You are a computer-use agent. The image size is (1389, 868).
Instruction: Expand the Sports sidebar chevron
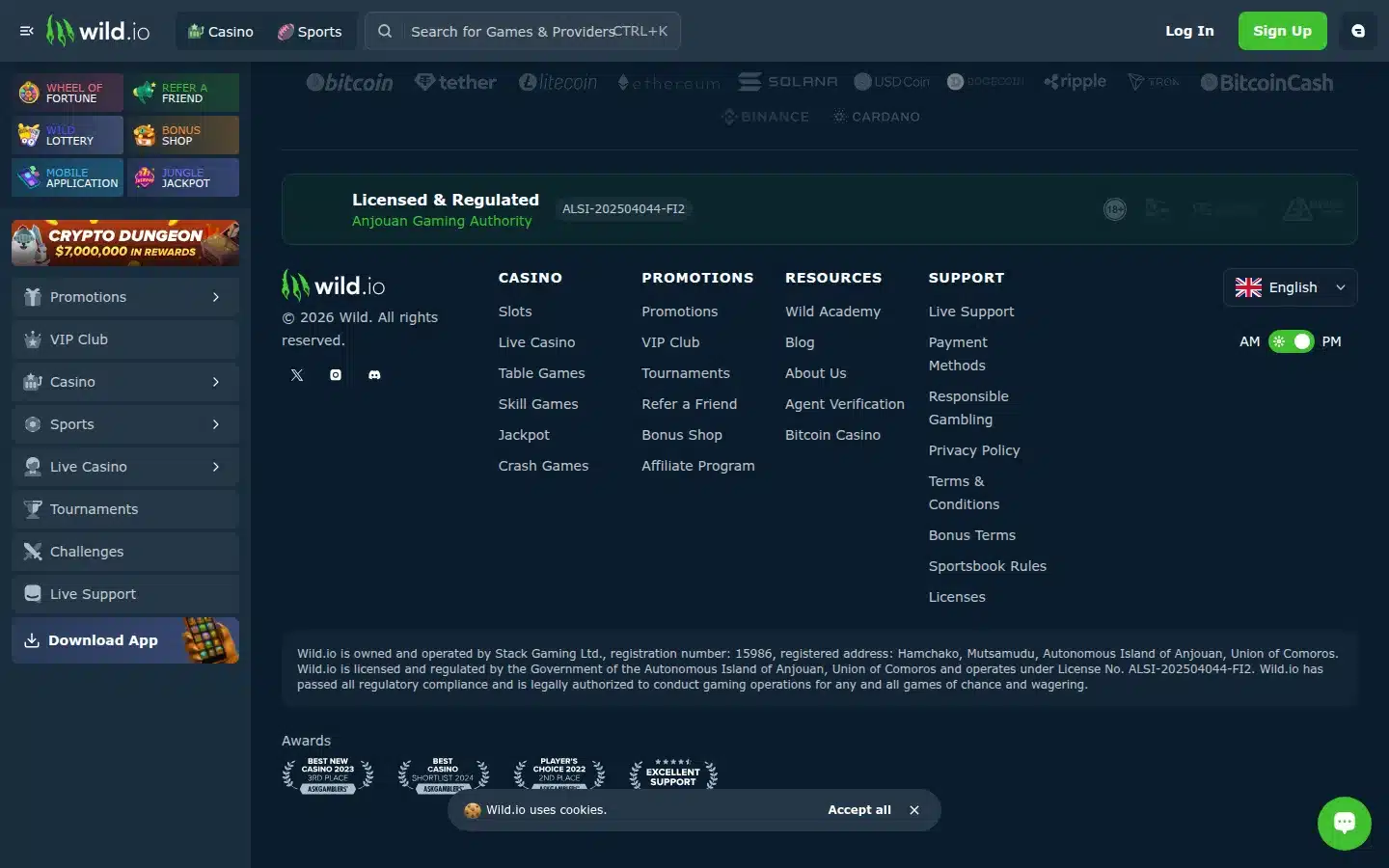point(216,424)
